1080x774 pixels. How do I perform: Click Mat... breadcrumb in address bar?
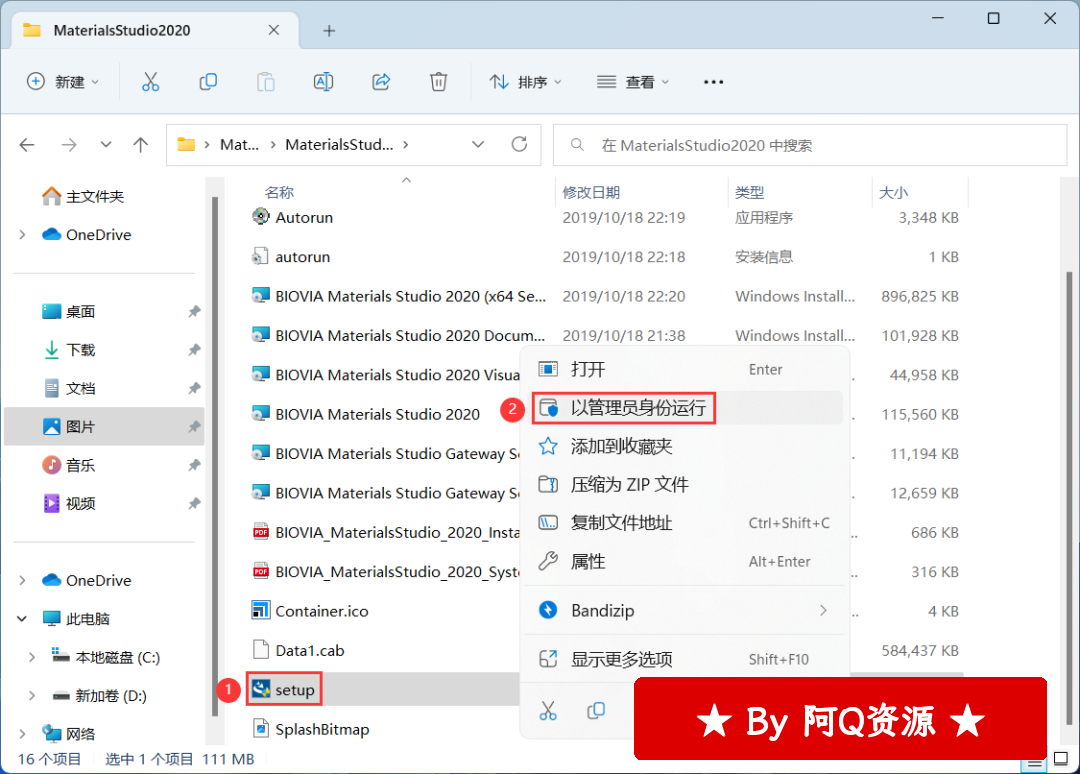(x=239, y=145)
